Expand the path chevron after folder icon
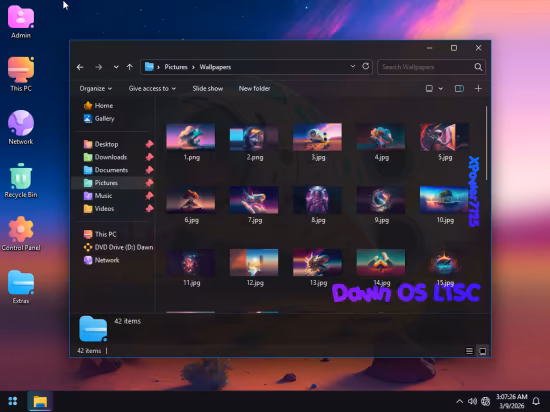Screen dimensions: 550x412 [x=159, y=67]
